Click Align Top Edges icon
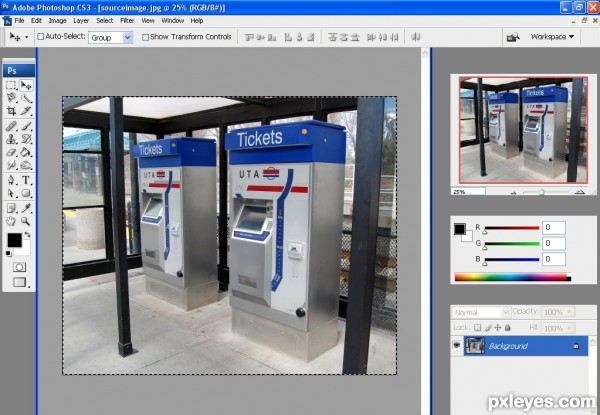Image resolution: width=600 pixels, height=415 pixels. tap(249, 37)
